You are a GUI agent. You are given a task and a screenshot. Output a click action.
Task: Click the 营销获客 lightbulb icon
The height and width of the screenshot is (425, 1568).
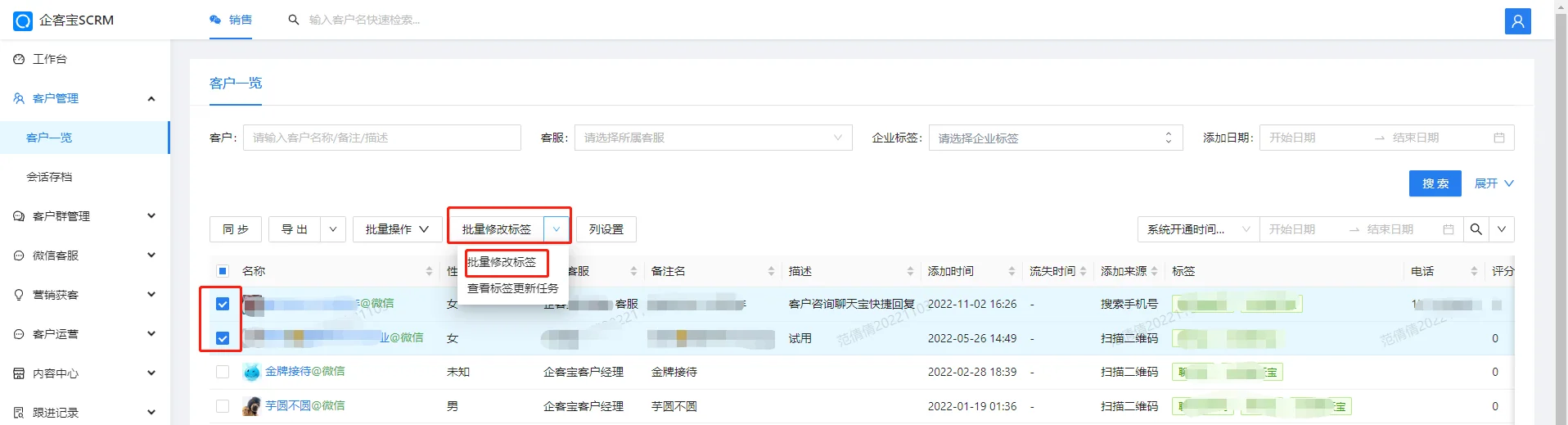click(x=19, y=295)
